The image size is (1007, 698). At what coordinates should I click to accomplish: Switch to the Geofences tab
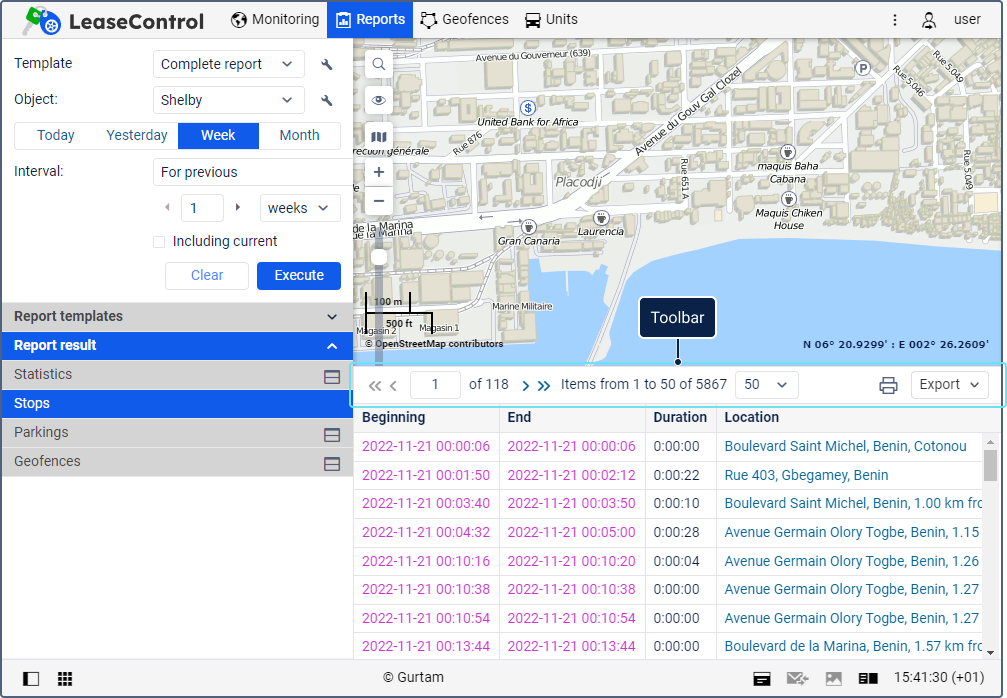465,19
